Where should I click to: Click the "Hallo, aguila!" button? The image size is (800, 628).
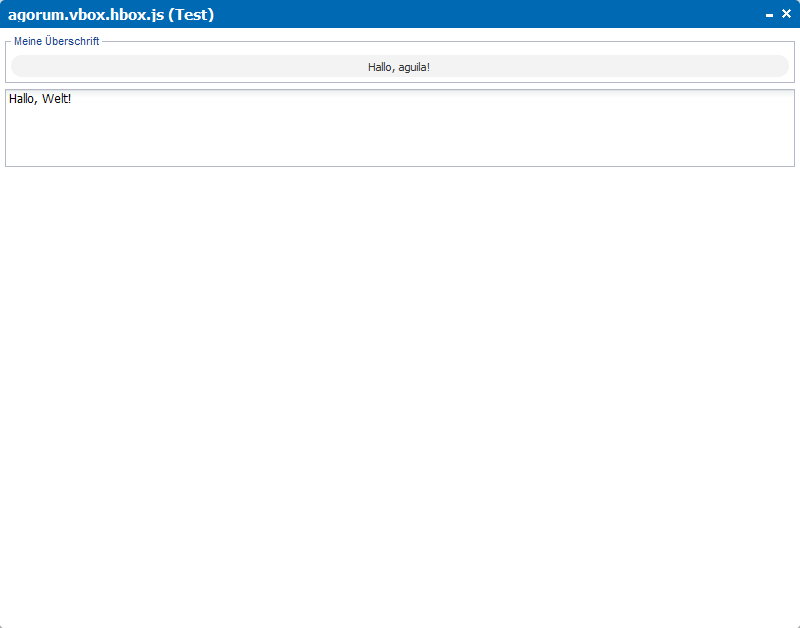[x=399, y=66]
